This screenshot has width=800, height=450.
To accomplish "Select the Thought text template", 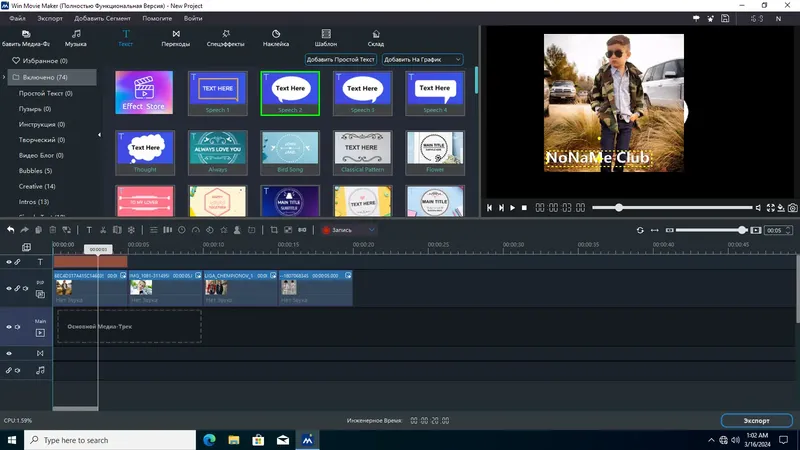I will point(145,153).
